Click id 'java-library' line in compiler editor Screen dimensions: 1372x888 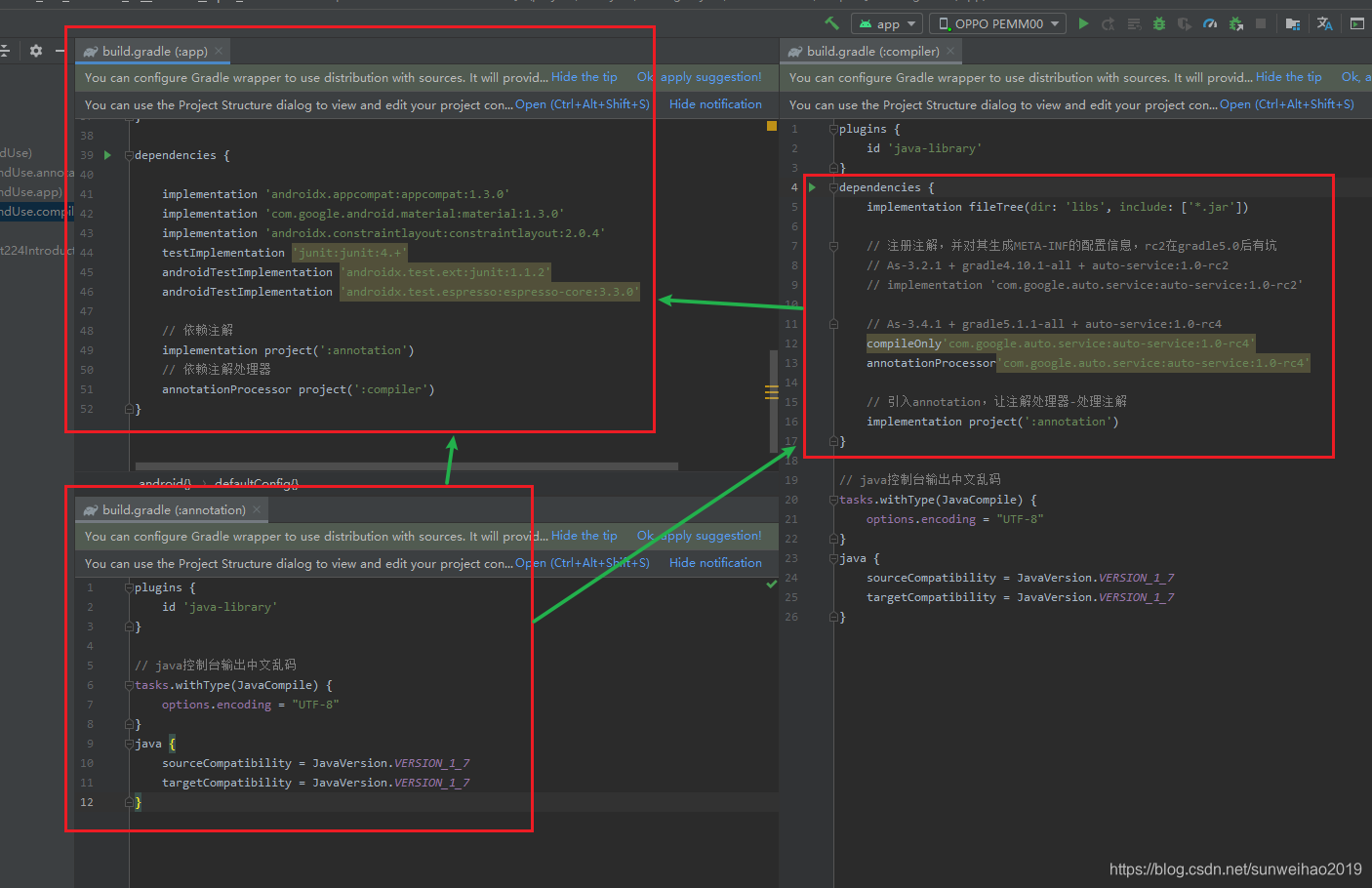coord(924,148)
